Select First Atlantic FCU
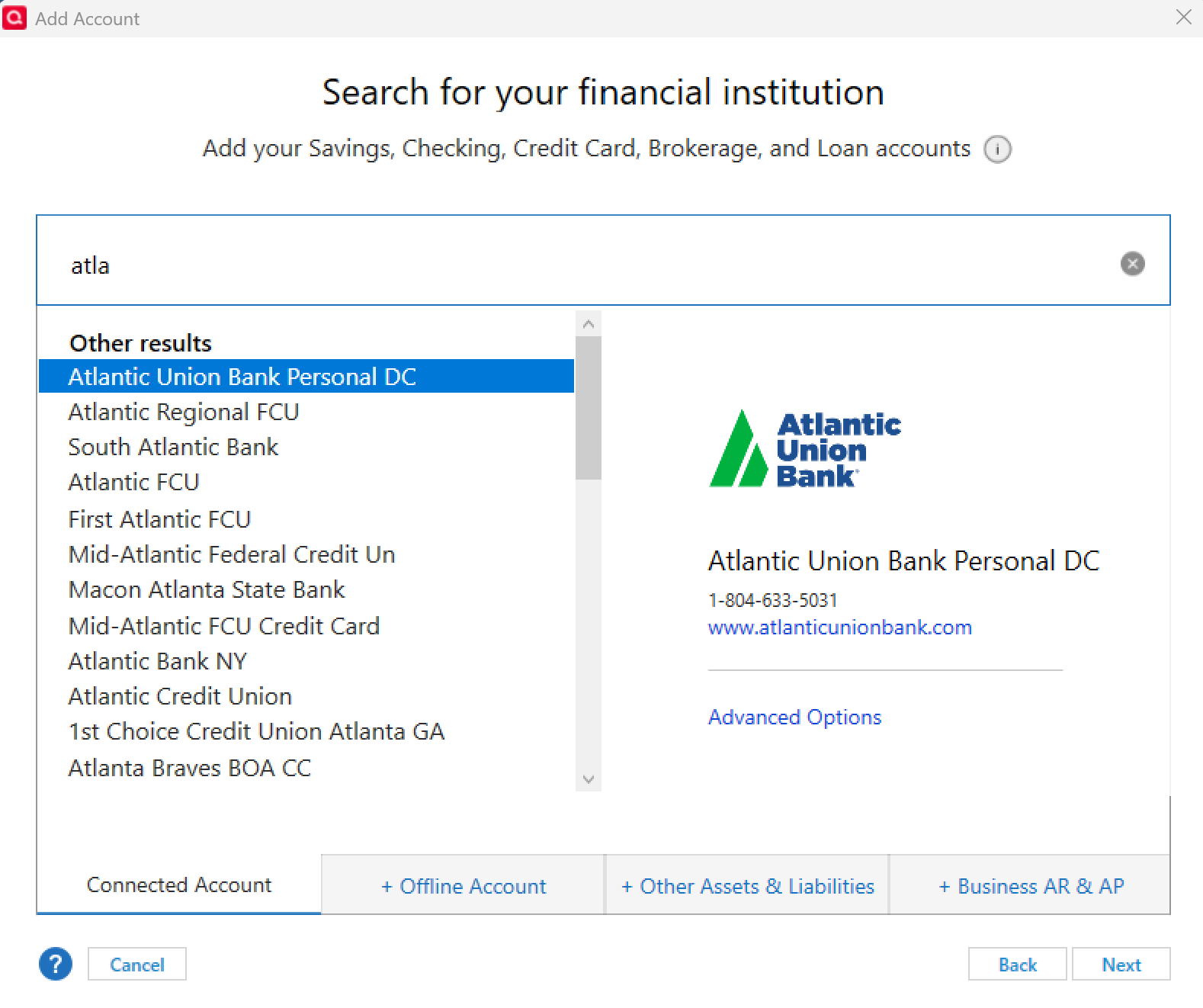Screen dimensions: 1203x1008 point(306,520)
